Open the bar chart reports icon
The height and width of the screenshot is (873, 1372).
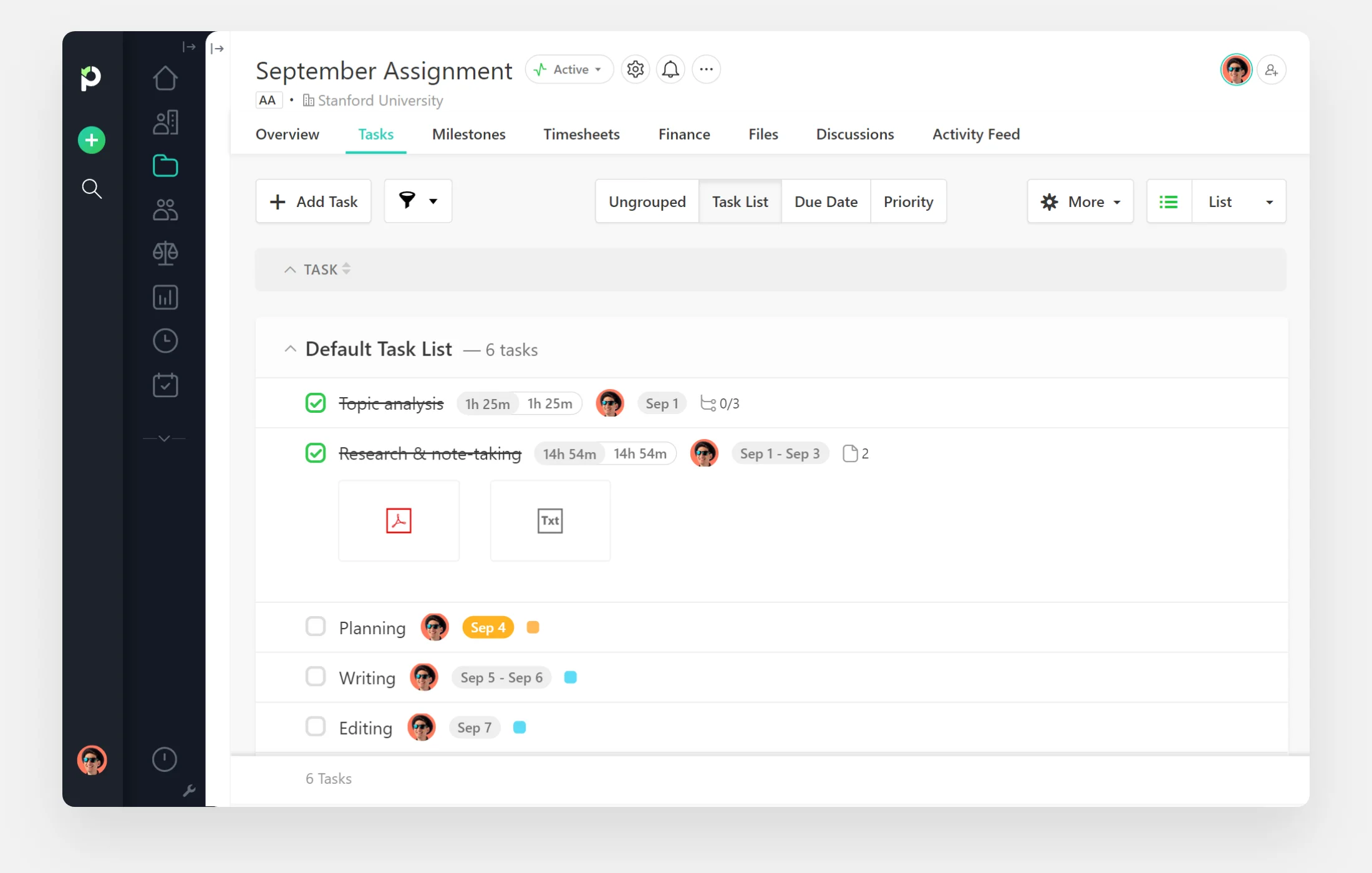click(165, 297)
